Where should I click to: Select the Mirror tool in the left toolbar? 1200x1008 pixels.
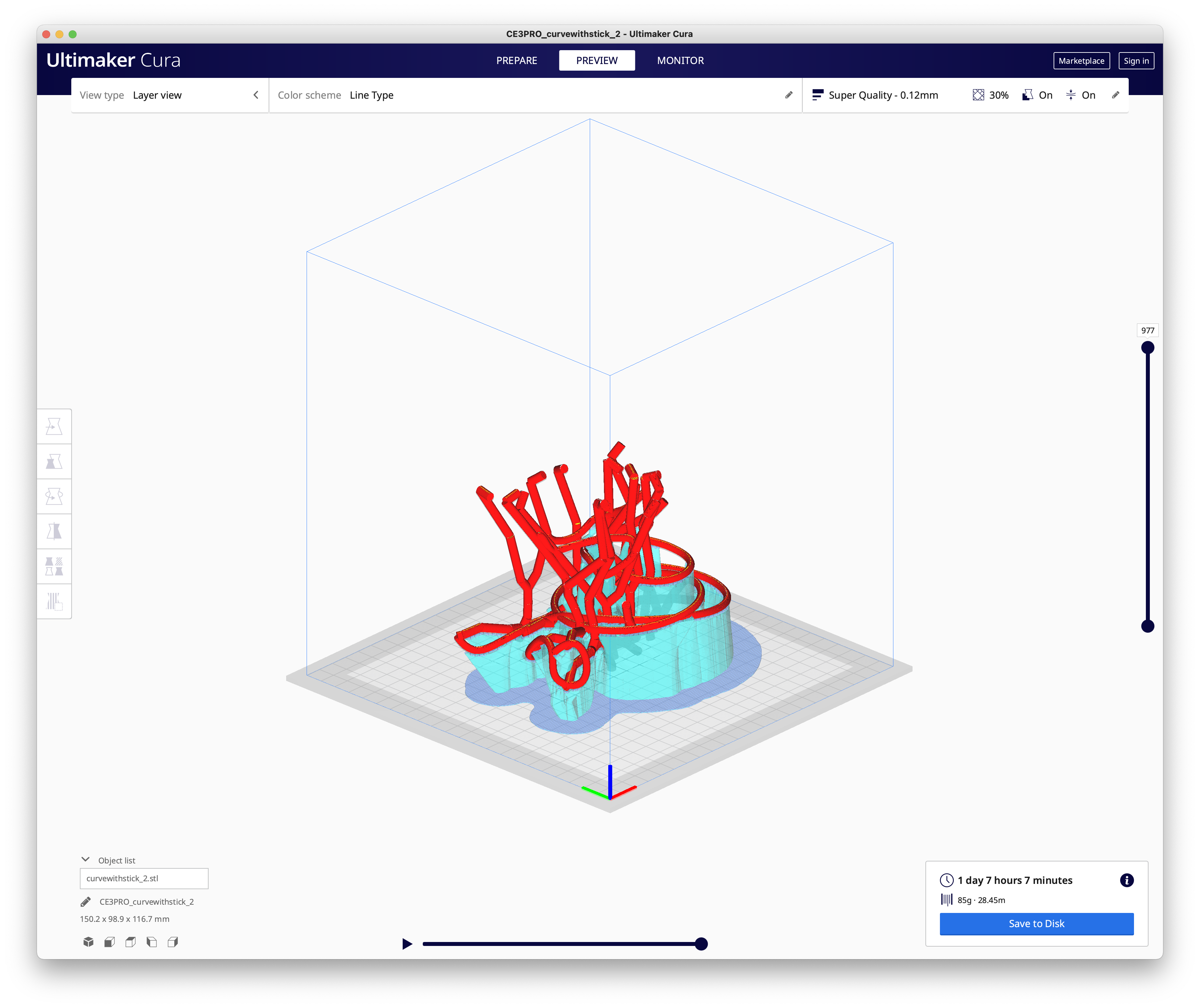click(x=54, y=531)
